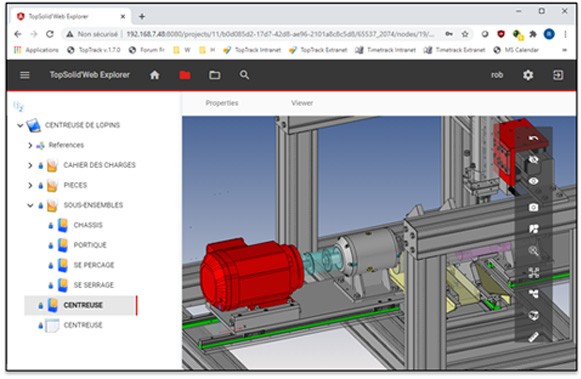The height and width of the screenshot is (379, 581).
Task: Switch to the Properties tab
Action: pos(222,103)
